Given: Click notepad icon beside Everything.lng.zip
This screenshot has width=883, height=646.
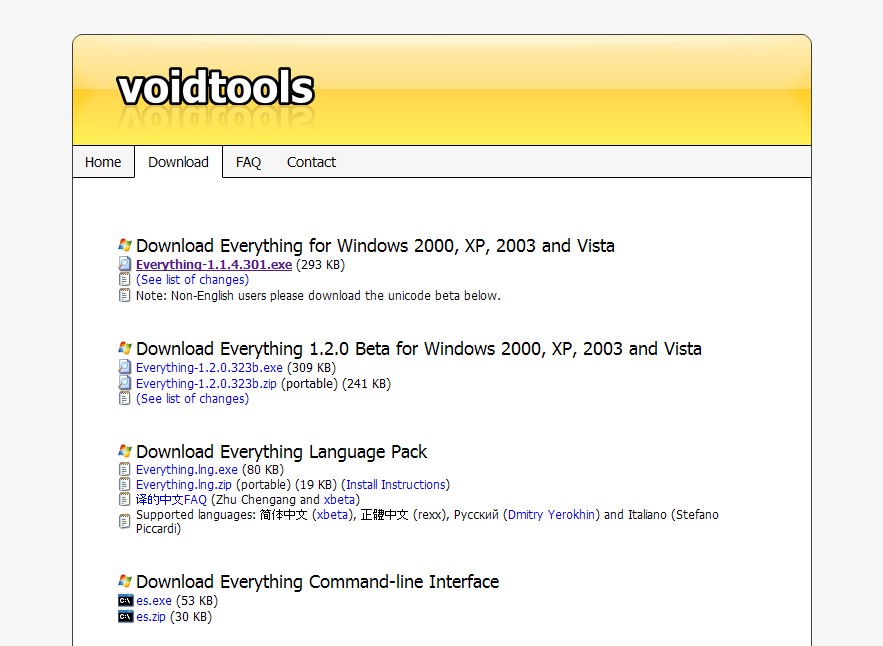Looking at the screenshot, I should click(124, 484).
